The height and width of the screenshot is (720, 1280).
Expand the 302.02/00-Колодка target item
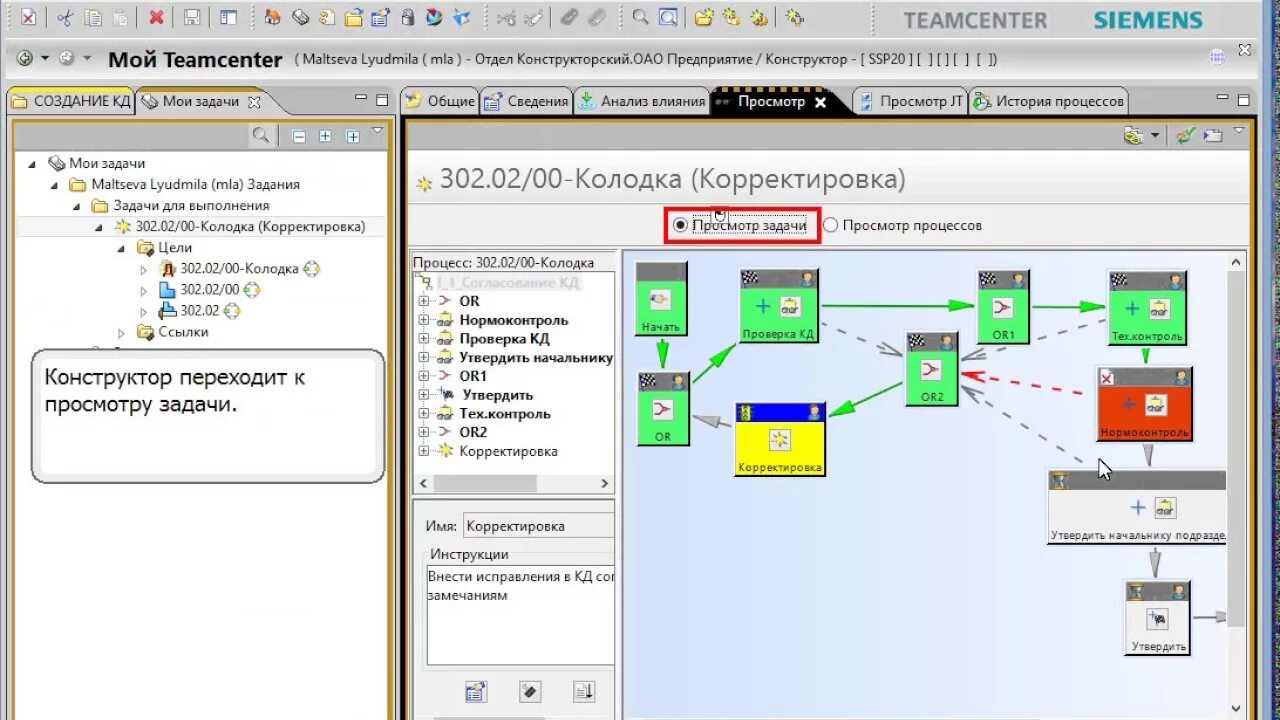coord(143,269)
